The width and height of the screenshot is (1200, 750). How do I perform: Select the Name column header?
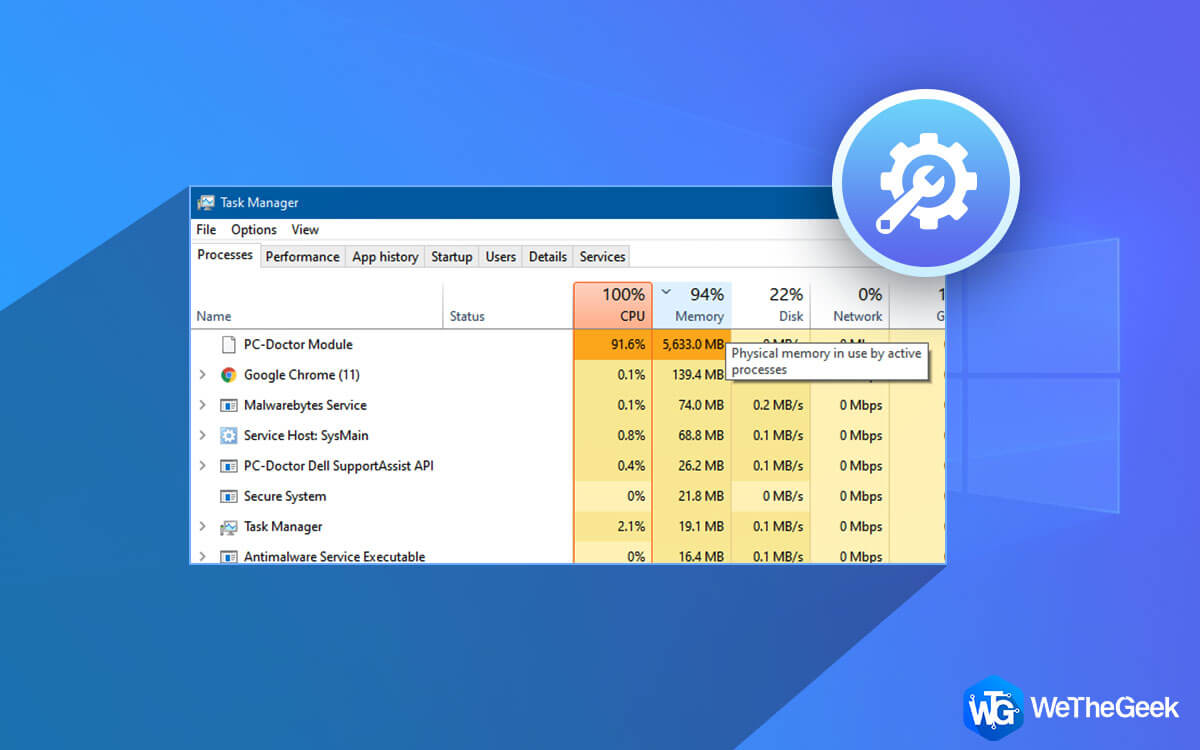(213, 315)
